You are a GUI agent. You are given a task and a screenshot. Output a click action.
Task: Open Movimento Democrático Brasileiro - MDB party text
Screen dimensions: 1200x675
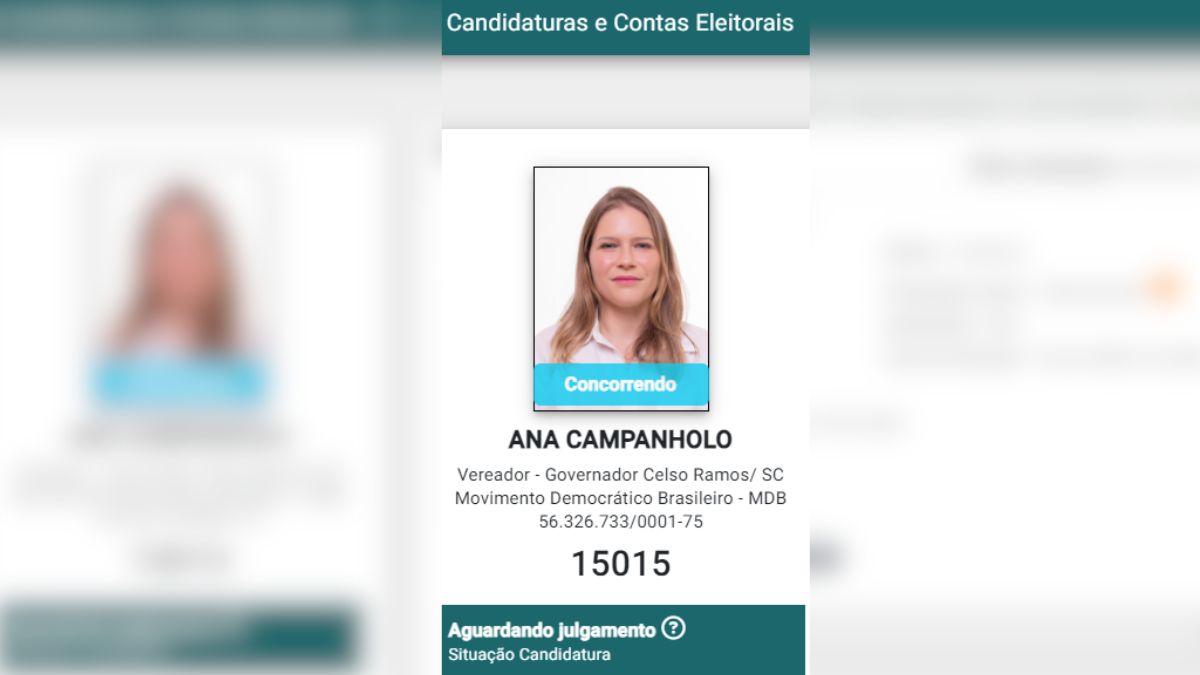(621, 498)
